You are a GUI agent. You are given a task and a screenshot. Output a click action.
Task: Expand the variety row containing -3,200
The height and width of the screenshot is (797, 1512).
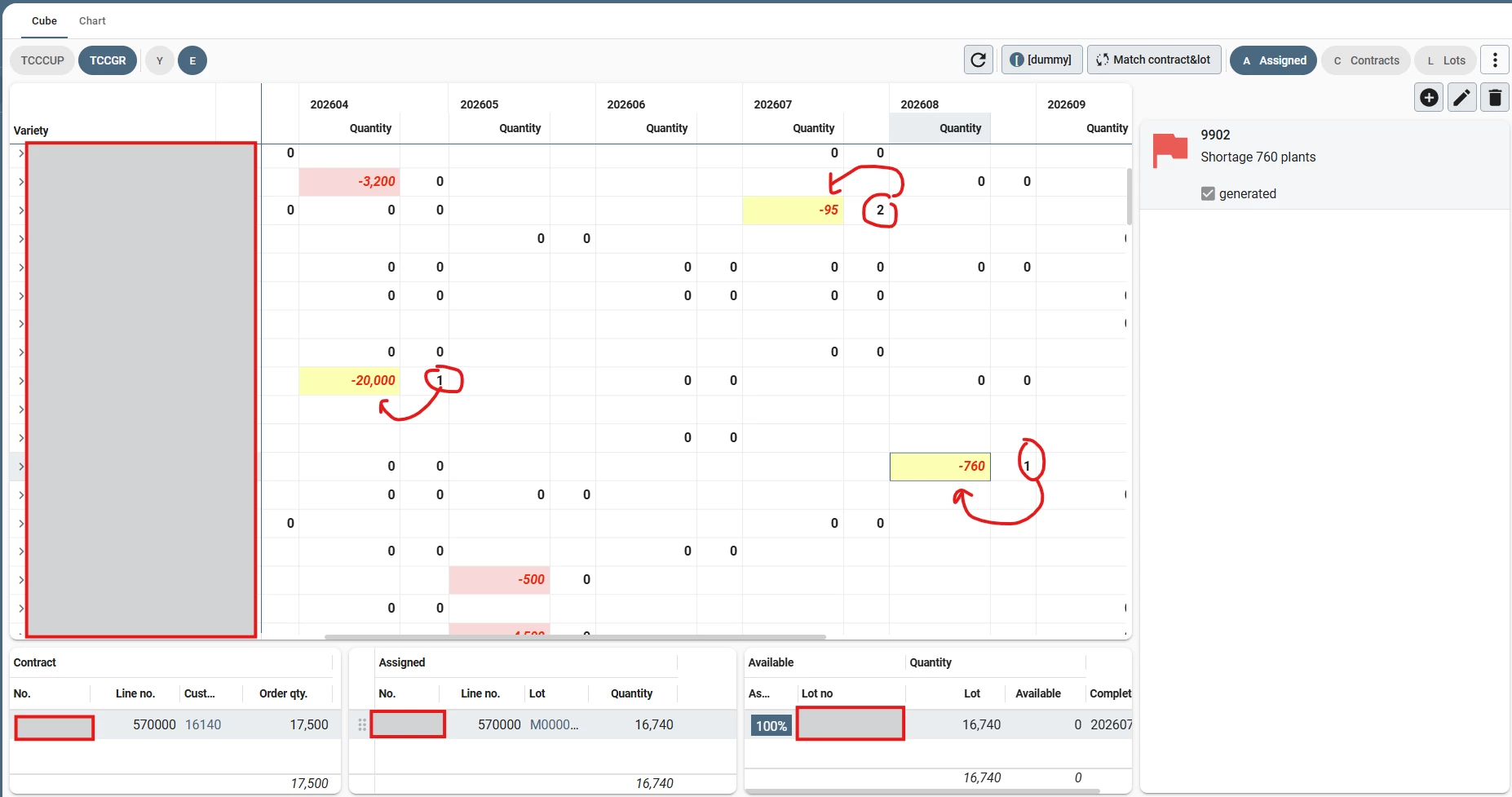coord(21,181)
